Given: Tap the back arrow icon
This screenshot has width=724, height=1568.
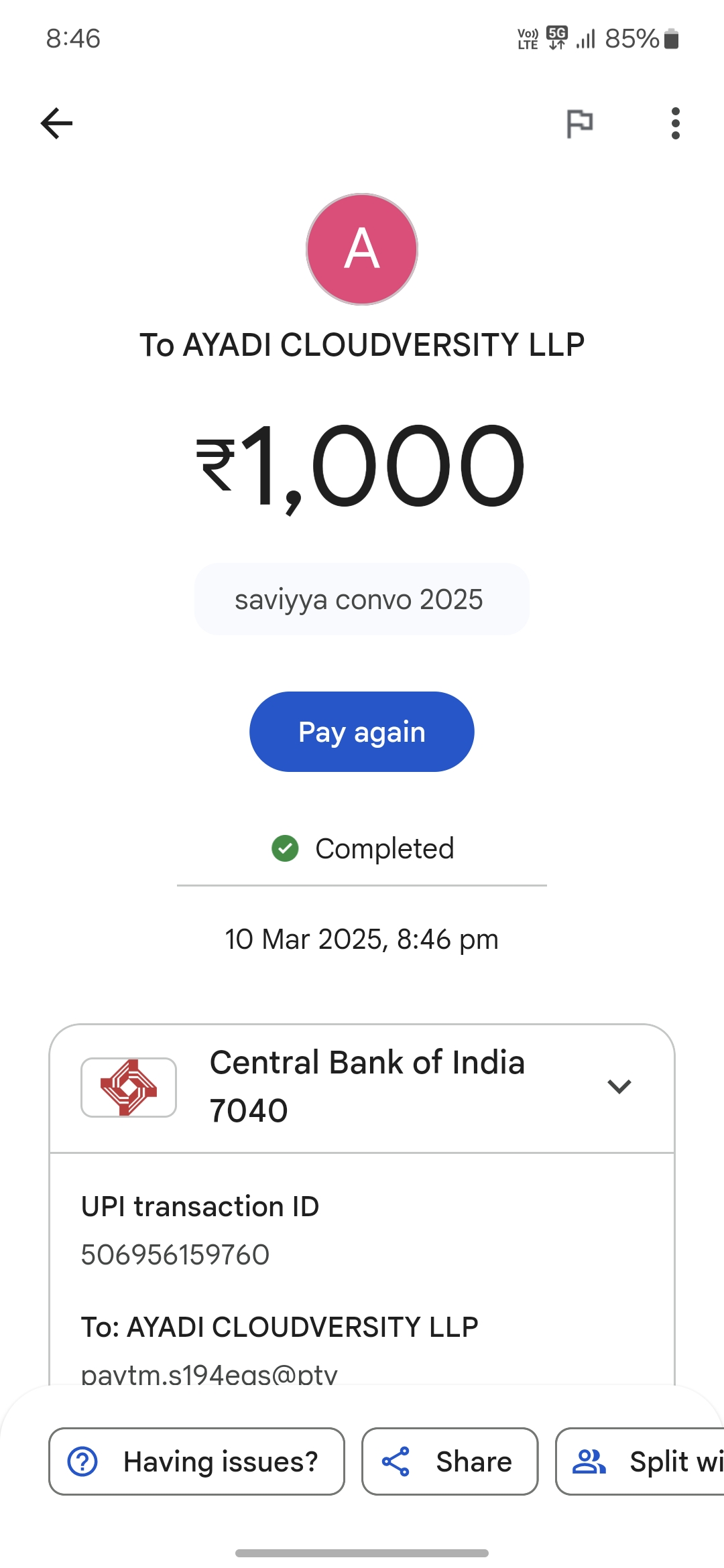Looking at the screenshot, I should coord(57,123).
